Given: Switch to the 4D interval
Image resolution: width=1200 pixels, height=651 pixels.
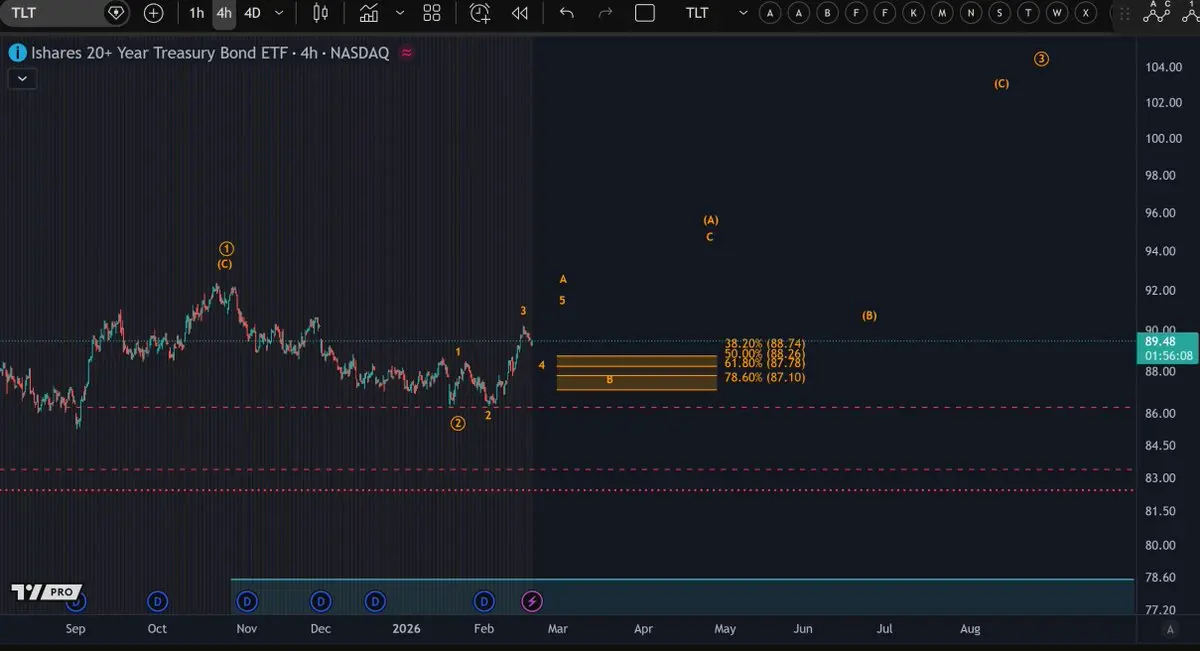Looking at the screenshot, I should [252, 13].
